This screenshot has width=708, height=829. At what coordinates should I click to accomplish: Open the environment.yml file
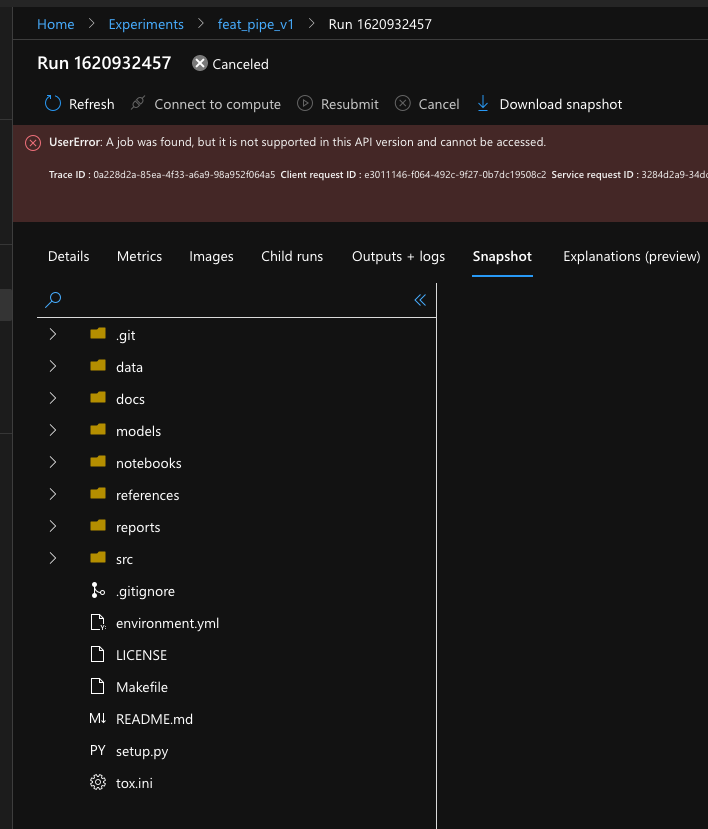(x=167, y=622)
